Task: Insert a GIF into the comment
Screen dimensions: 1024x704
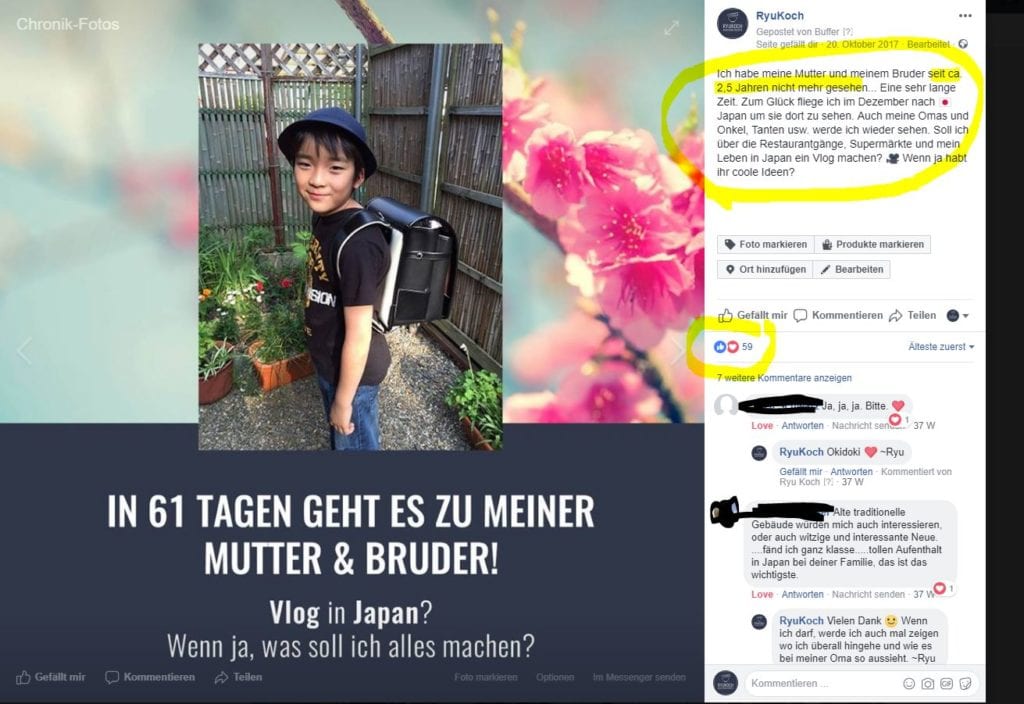Action: [x=946, y=683]
